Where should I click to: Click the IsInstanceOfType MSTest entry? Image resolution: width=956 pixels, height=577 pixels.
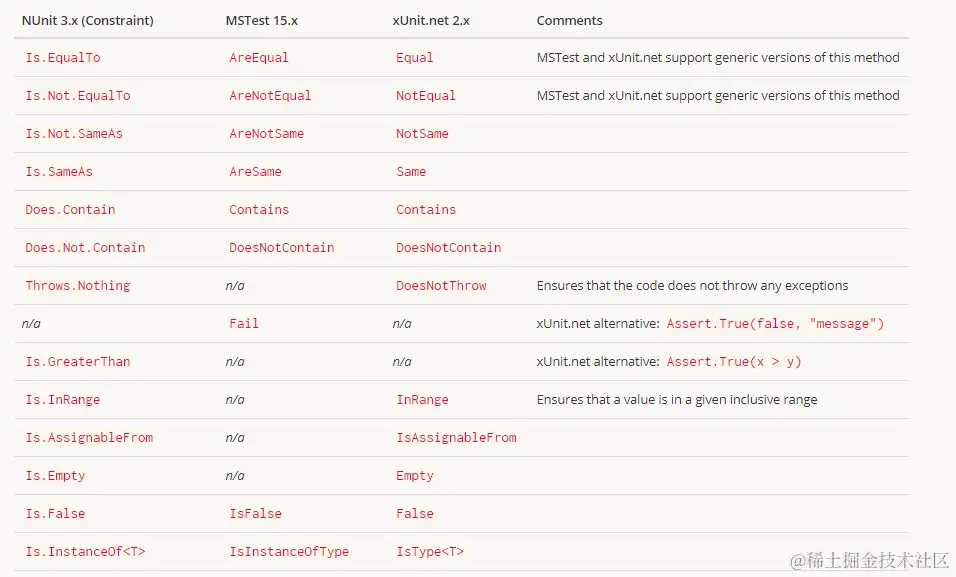pyautogui.click(x=289, y=552)
